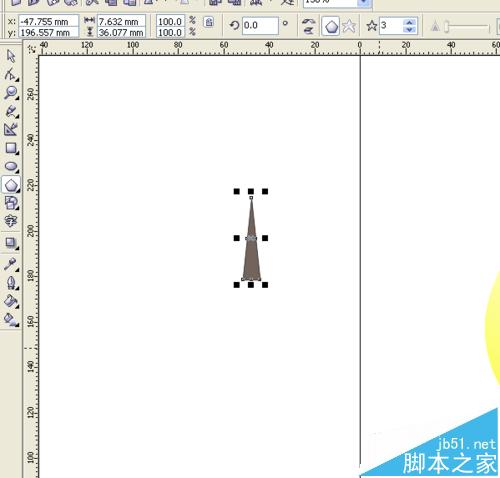Select the Pick tool arrow

click(11, 56)
